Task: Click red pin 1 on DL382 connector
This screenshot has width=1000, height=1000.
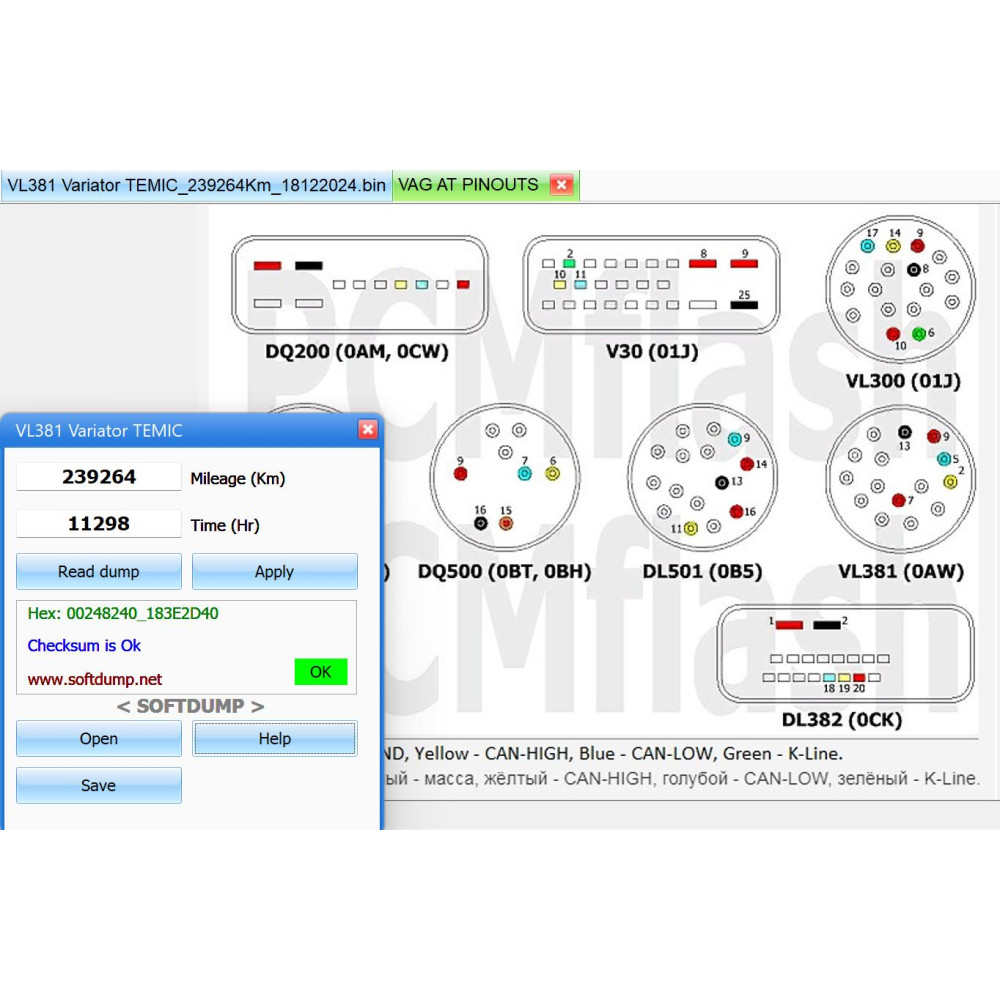Action: pyautogui.click(x=789, y=625)
